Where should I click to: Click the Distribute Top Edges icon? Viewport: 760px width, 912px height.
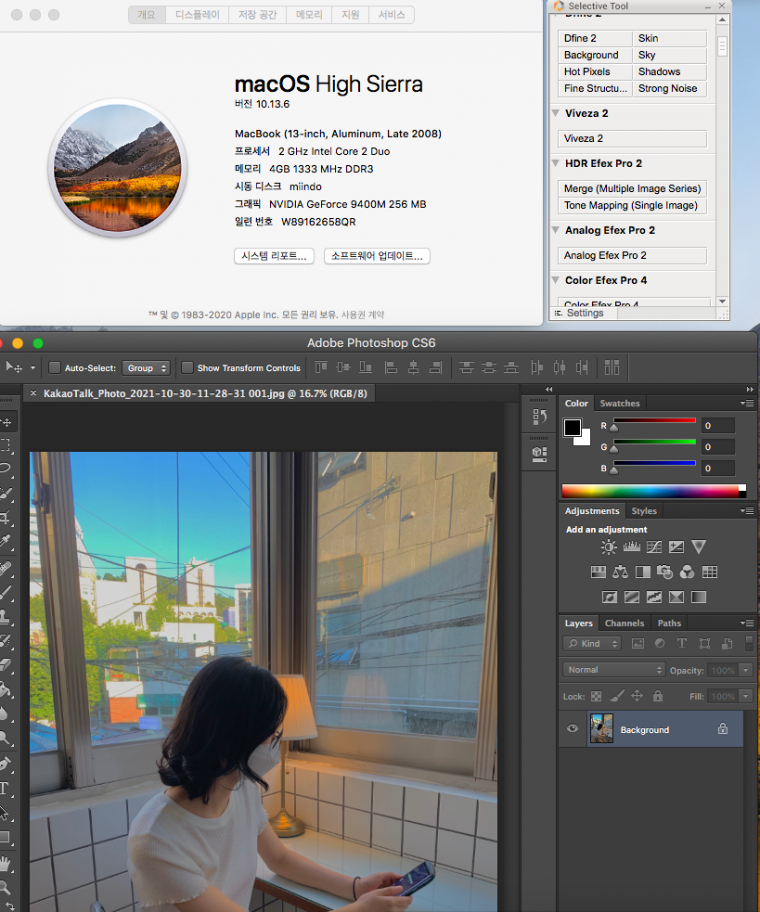pos(466,368)
